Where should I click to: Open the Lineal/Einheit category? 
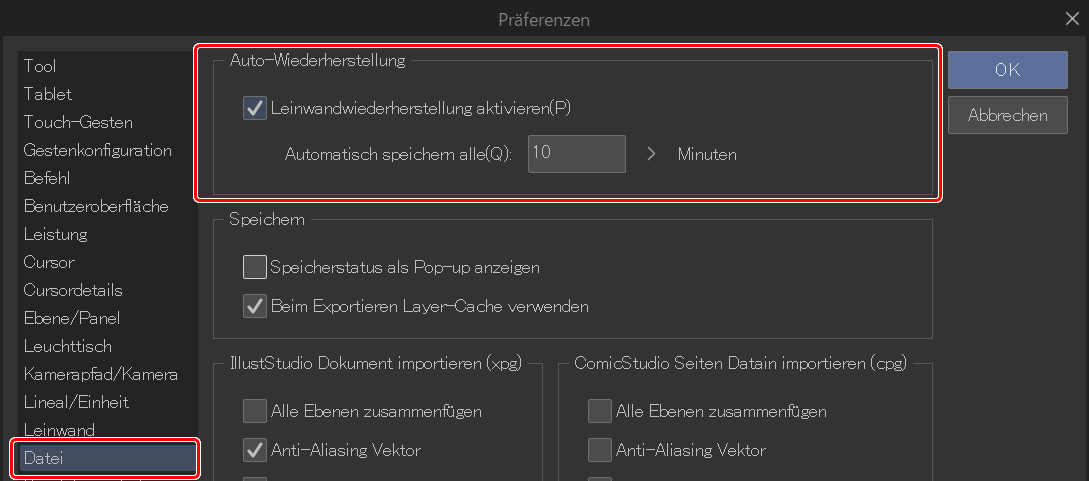coord(76,402)
